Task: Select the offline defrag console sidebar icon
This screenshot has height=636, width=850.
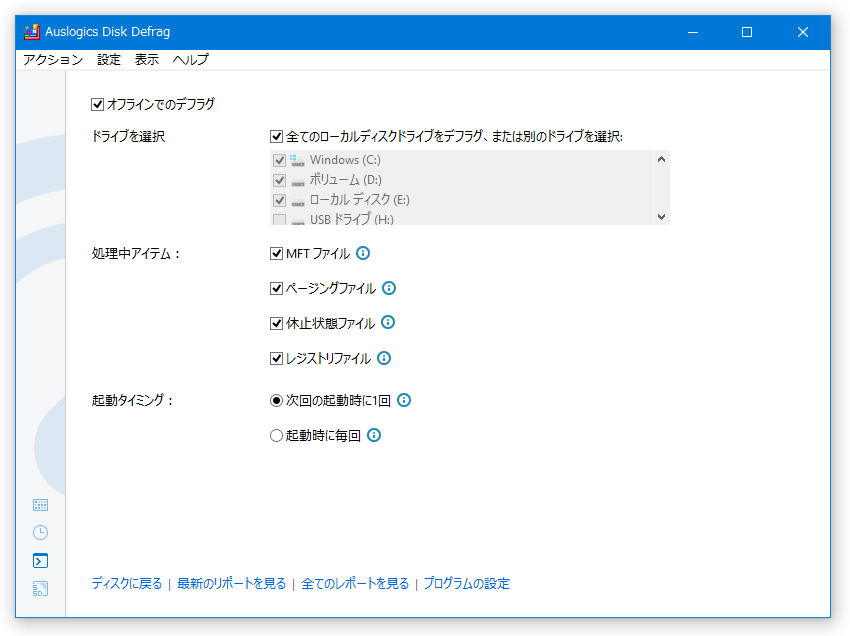Action: (x=40, y=560)
